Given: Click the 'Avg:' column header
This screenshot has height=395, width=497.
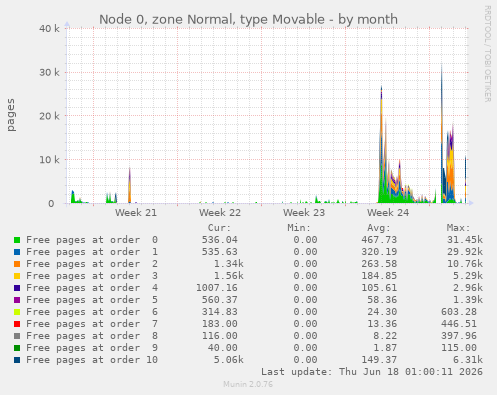Looking at the screenshot, I should click(x=379, y=228).
